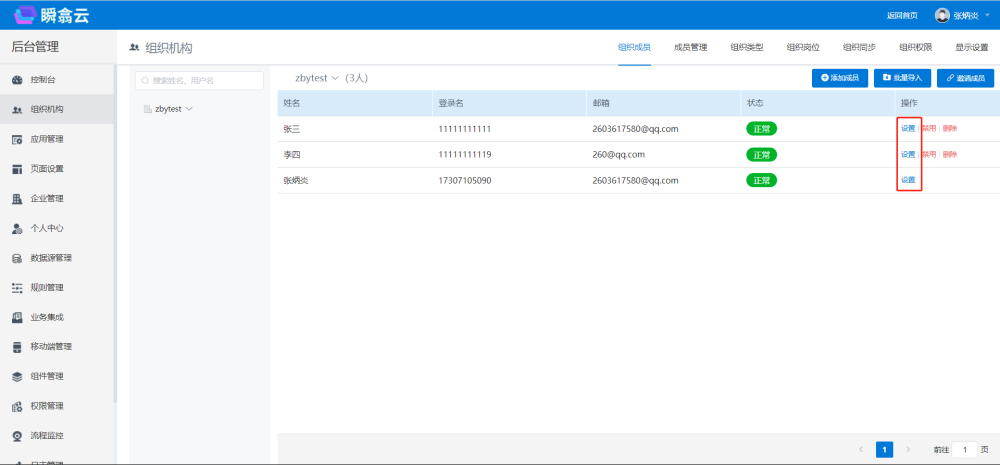Click the 企业管理 building icon
The image size is (1000, 465).
click(17, 198)
